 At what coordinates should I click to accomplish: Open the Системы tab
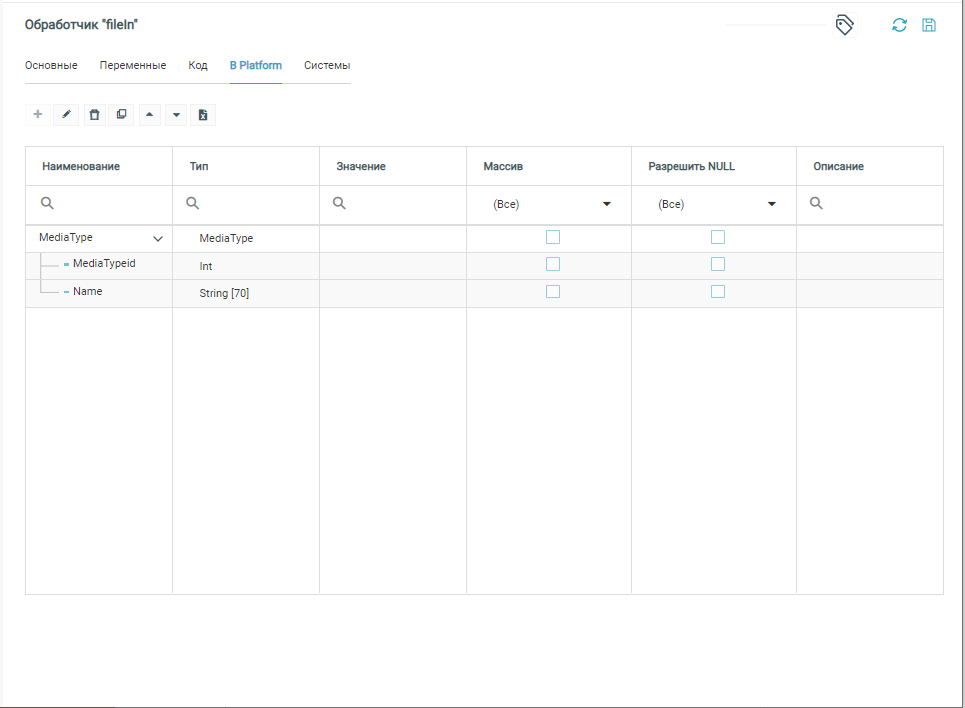point(327,66)
